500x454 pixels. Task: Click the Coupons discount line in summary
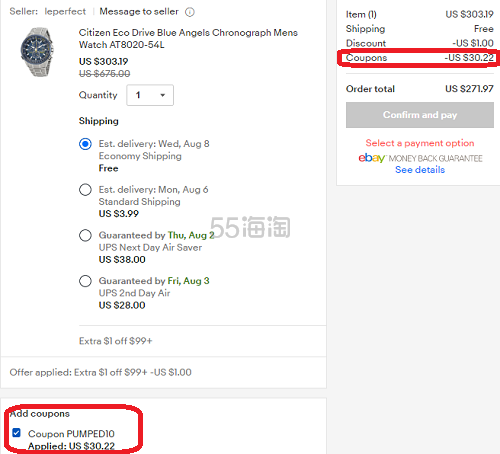[420, 58]
